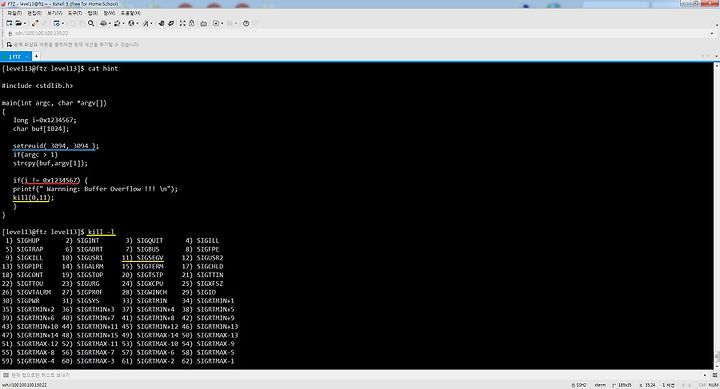Click the 'long i=0x1234567;' code line
Image resolution: width=720 pixels, height=389 pixels.
click(x=45, y=120)
